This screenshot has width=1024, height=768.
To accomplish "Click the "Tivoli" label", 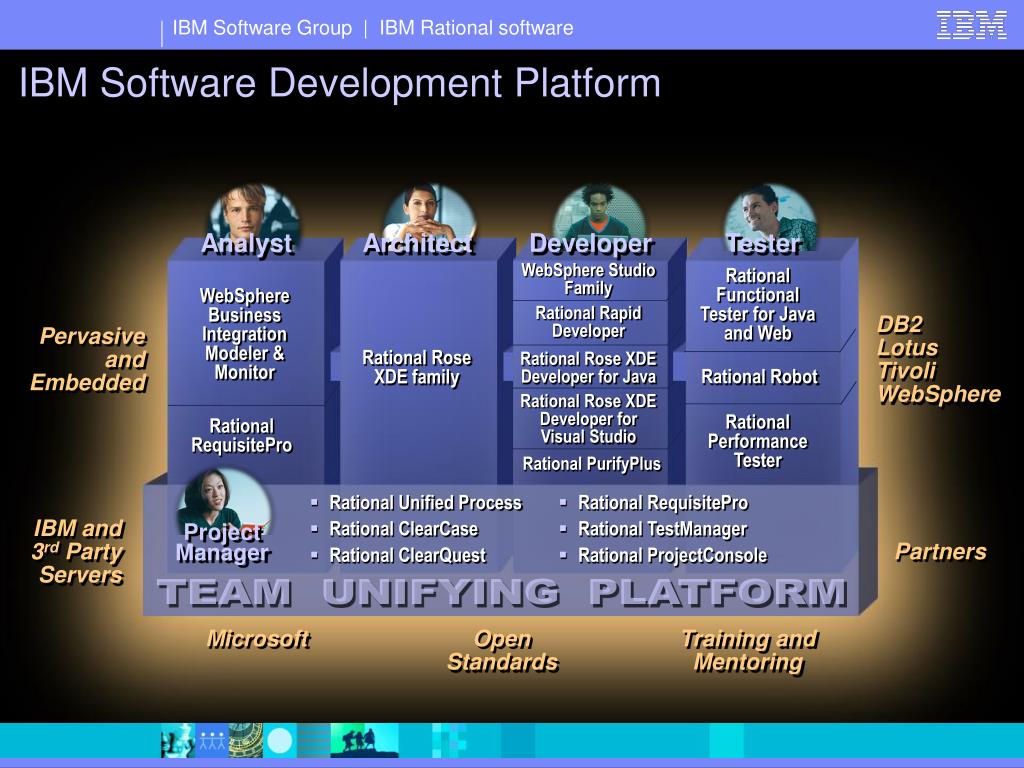I will pyautogui.click(x=907, y=371).
